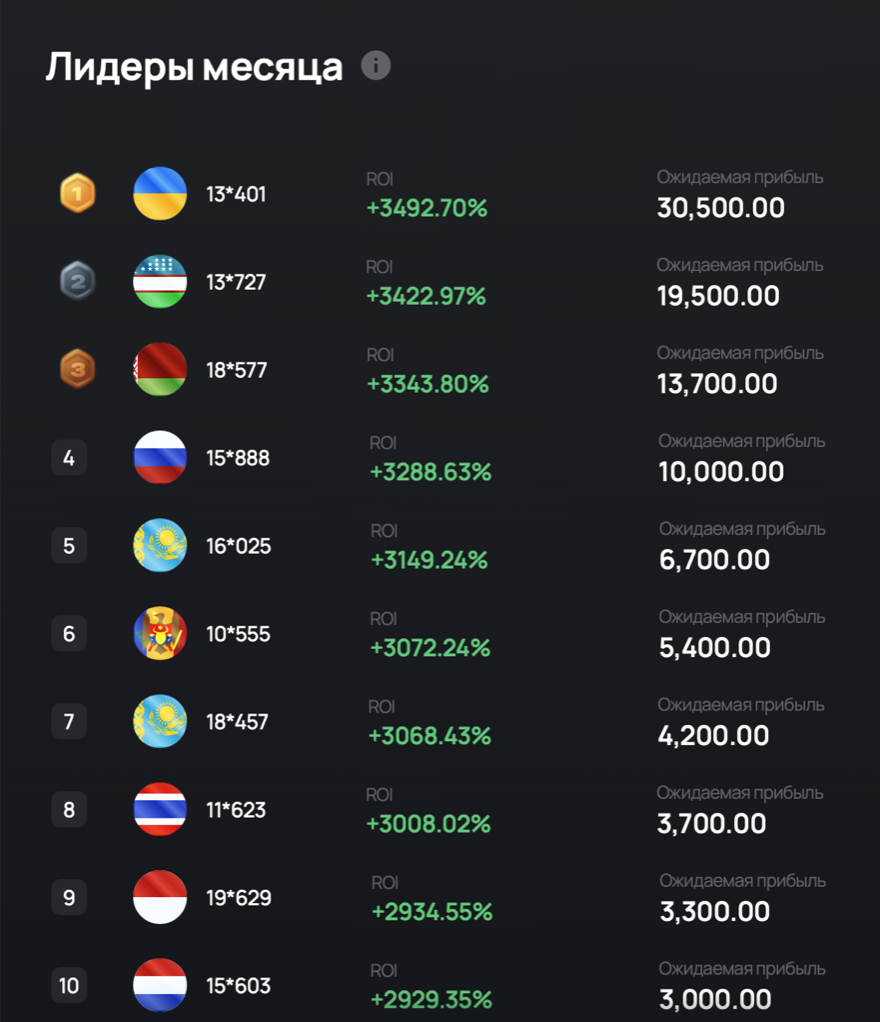Click the Russia flag for trader 15*888
Screen dimensions: 880x1022
pyautogui.click(x=160, y=458)
